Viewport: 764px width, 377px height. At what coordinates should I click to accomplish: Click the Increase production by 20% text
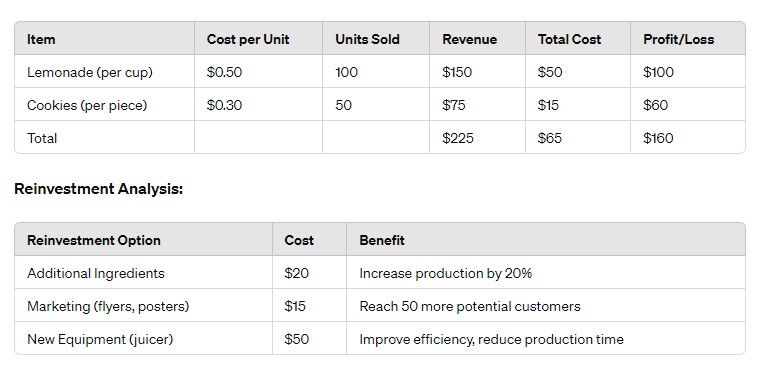point(445,274)
